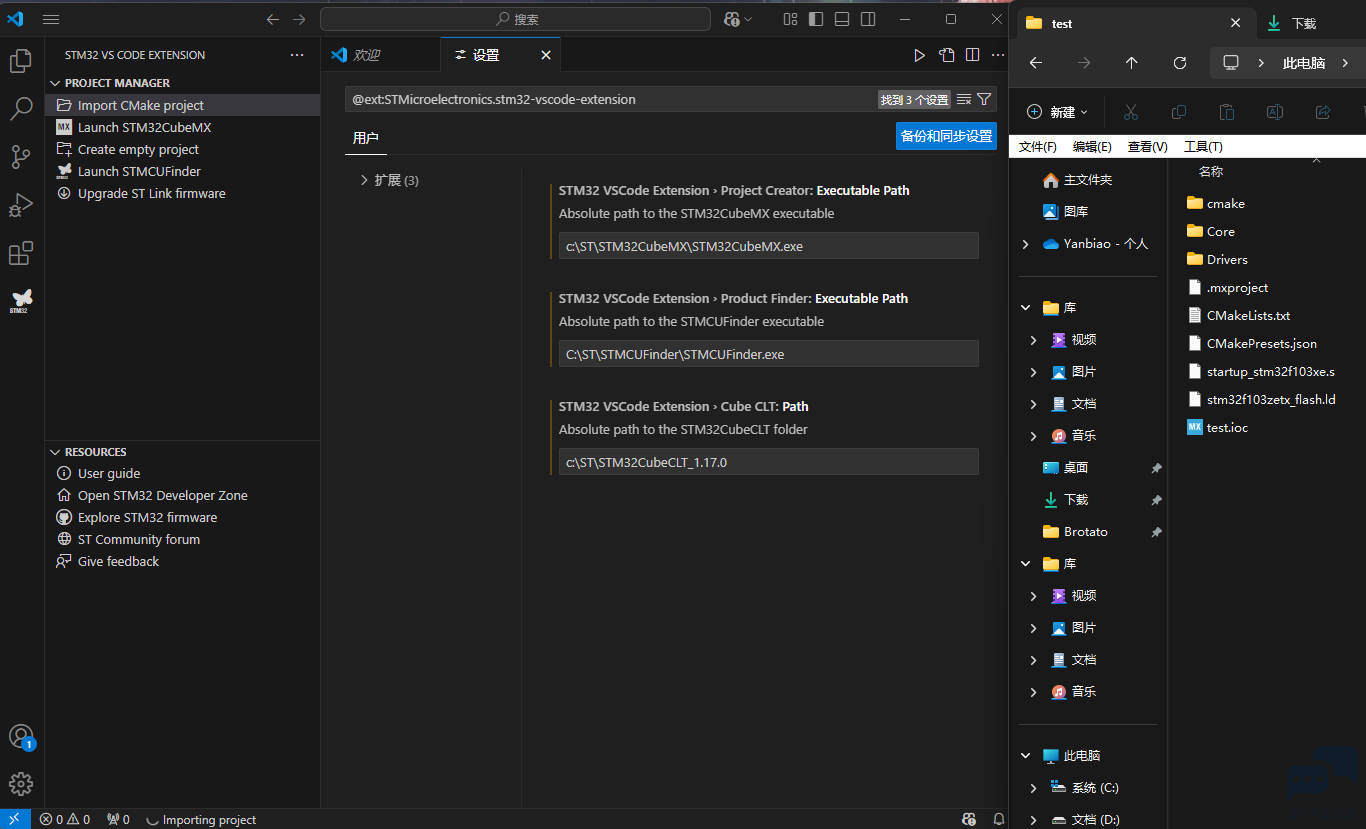The height and width of the screenshot is (829, 1366).
Task: Click the Cut scissors icon in File Explorer
Action: click(1131, 112)
